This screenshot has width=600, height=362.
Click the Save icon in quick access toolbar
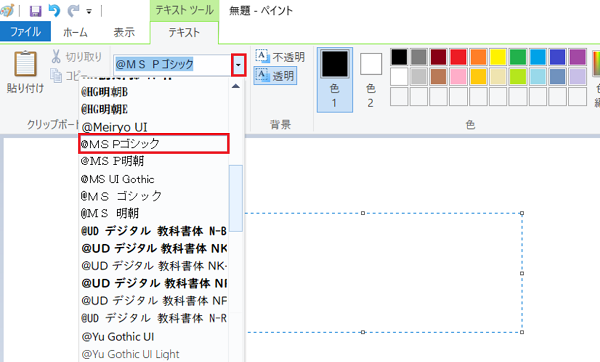point(36,11)
